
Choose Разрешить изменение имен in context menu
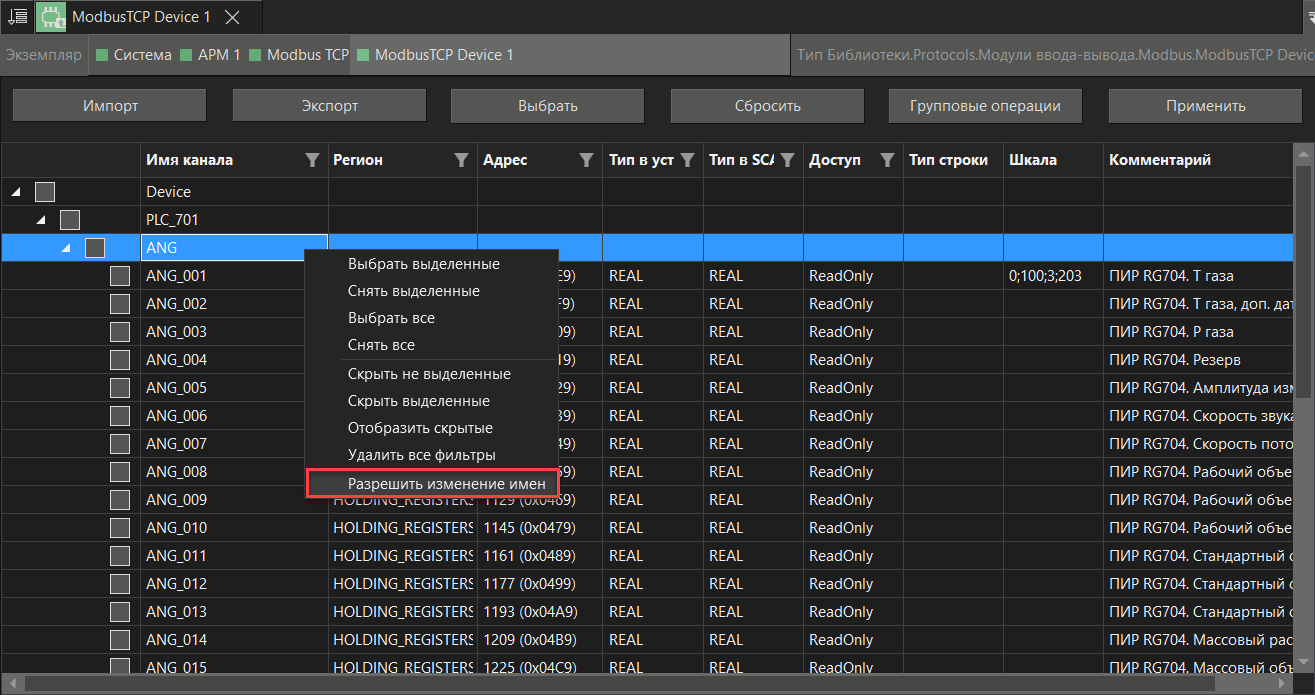tap(446, 484)
